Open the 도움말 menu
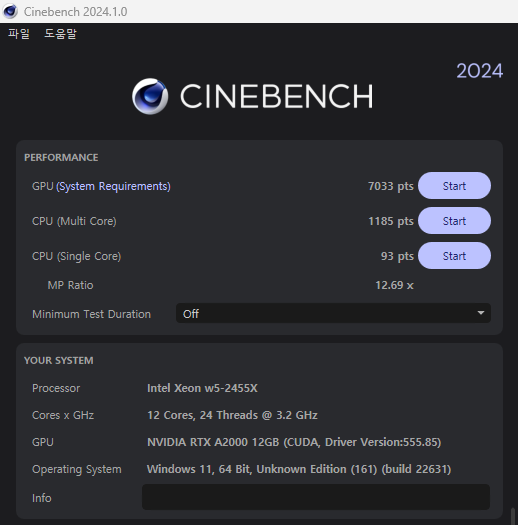The image size is (518, 525). click(60, 33)
